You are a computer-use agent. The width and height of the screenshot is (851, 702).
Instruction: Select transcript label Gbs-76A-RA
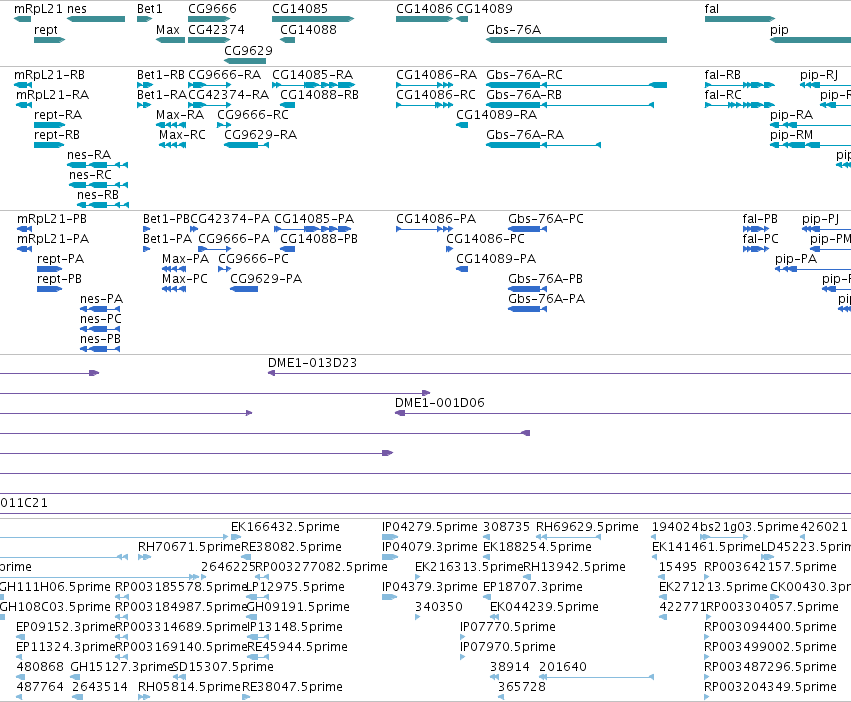(525, 135)
